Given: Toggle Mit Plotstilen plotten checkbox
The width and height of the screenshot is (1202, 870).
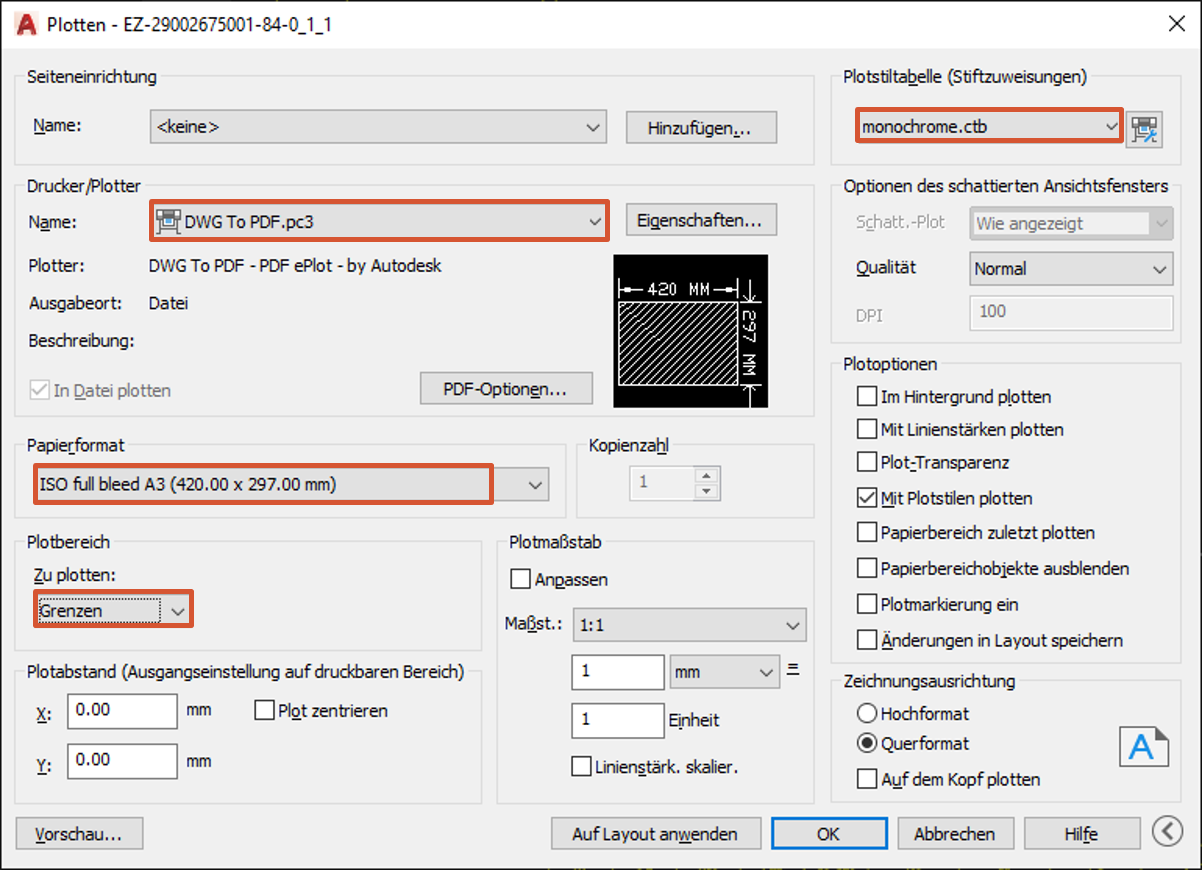Looking at the screenshot, I should point(866,498).
